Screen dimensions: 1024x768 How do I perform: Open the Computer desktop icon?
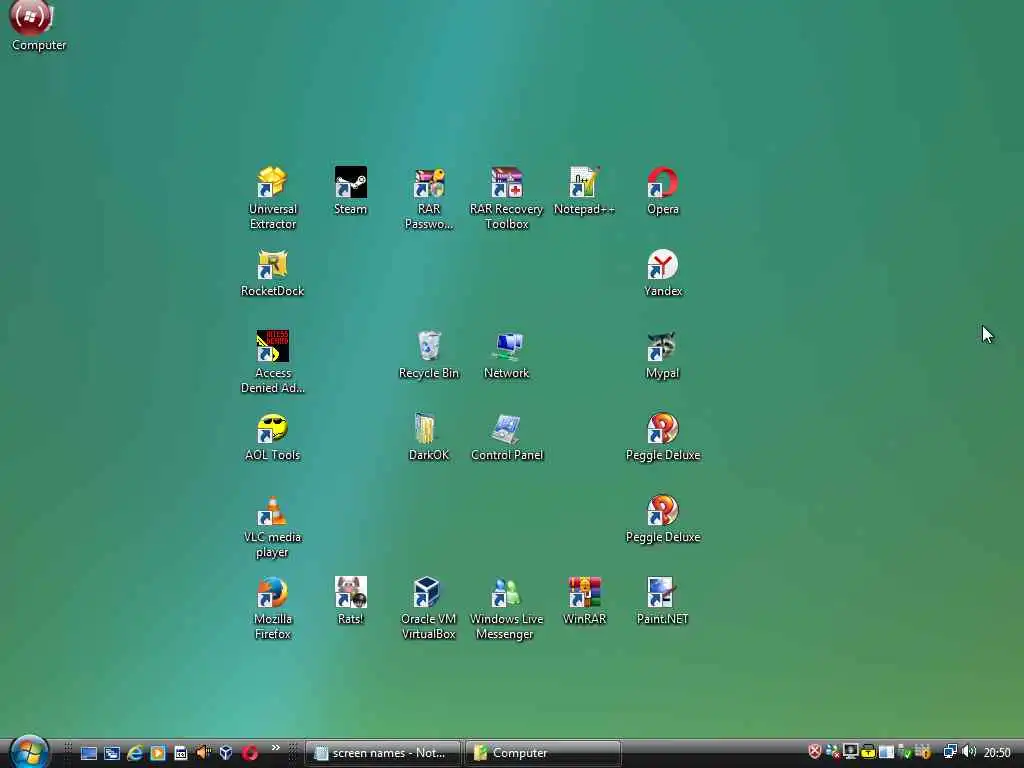(38, 26)
